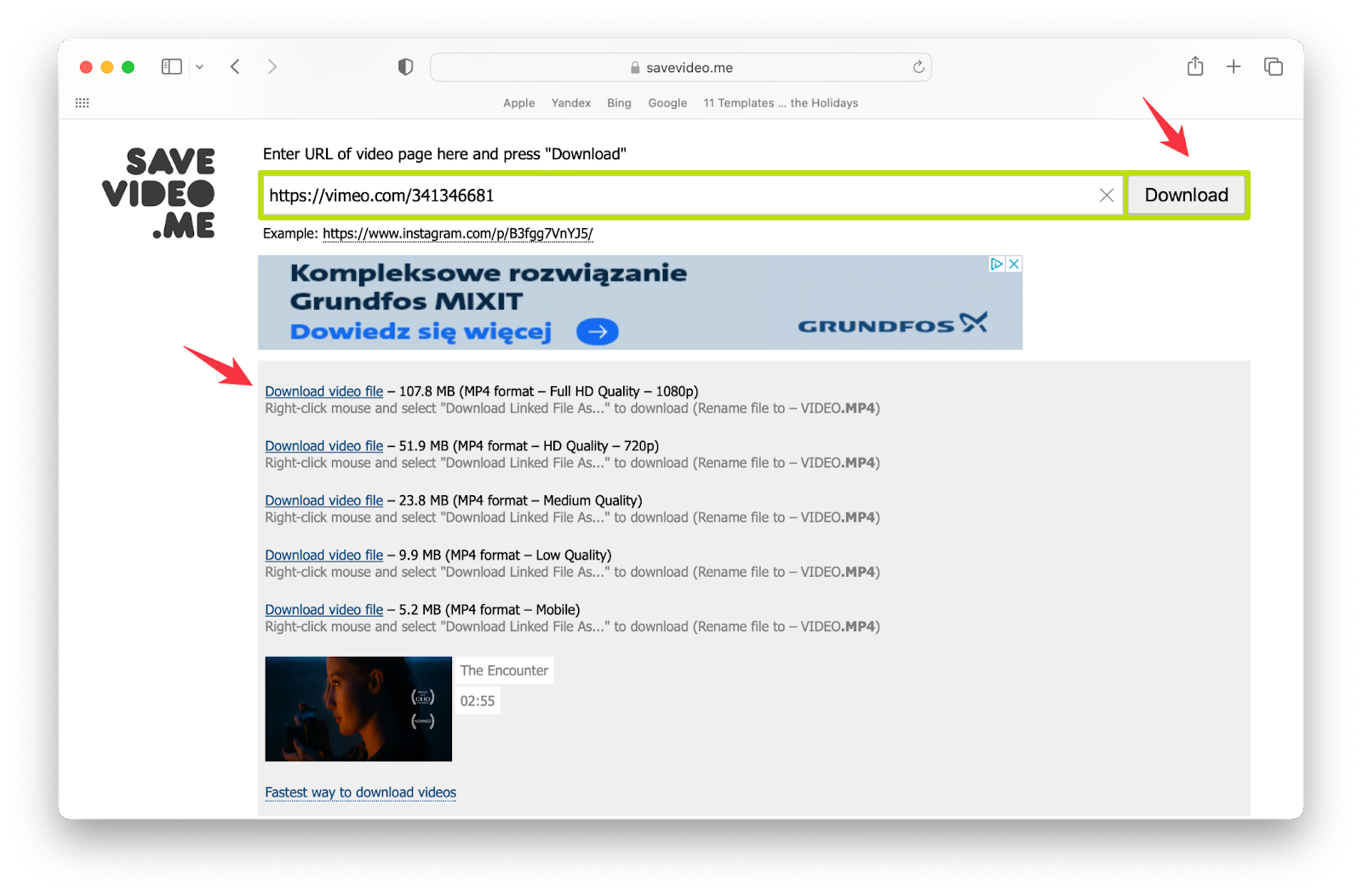Download the 5.2 MB Mobile video file
Viewport: 1362px width, 896px height.
[x=324, y=609]
